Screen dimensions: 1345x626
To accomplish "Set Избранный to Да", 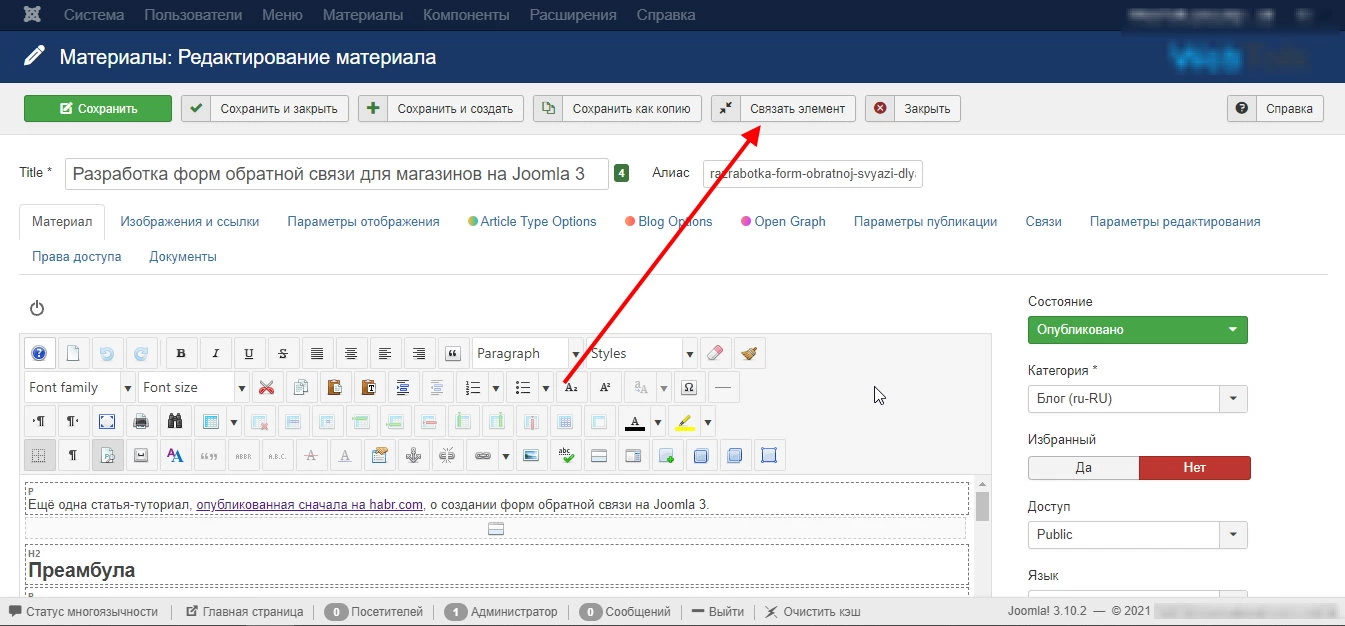I will coord(1083,467).
